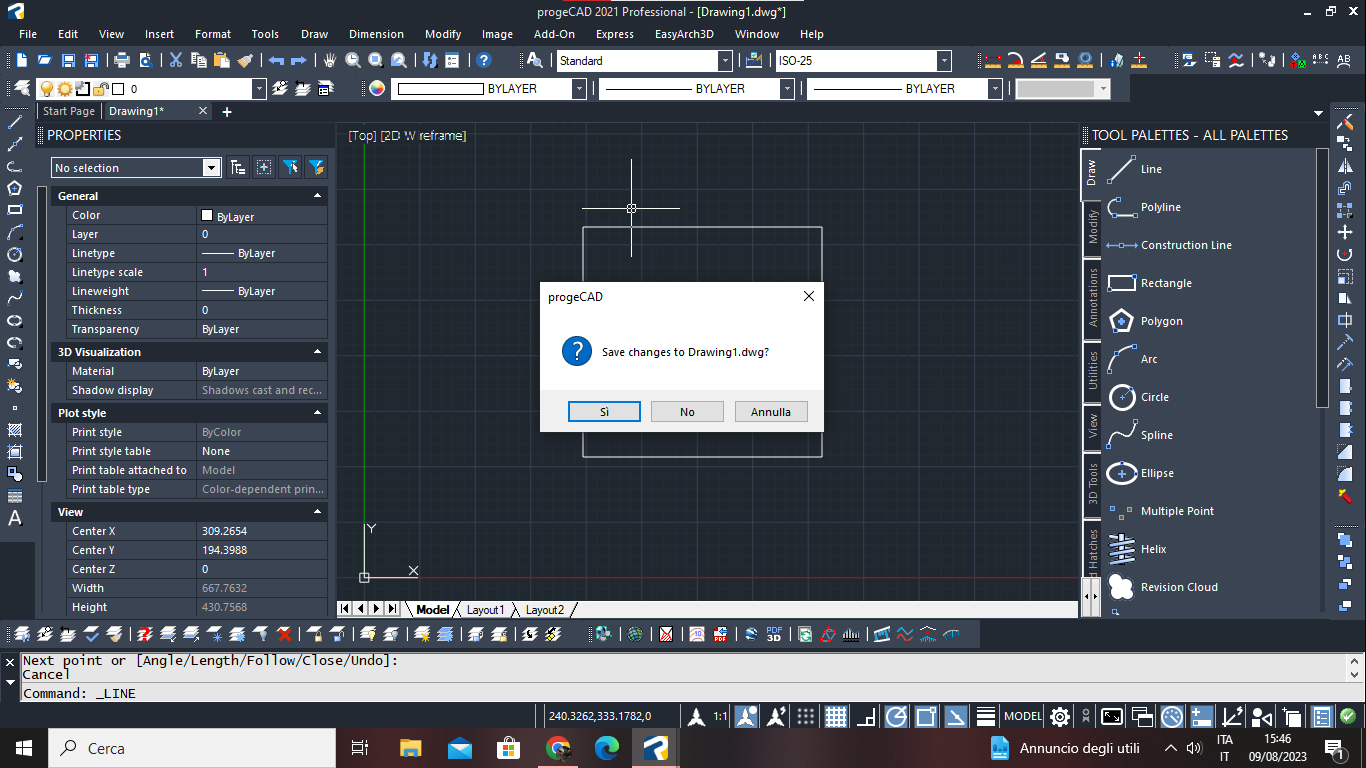Switch to the Start Page tab
The height and width of the screenshot is (768, 1366).
tap(69, 111)
